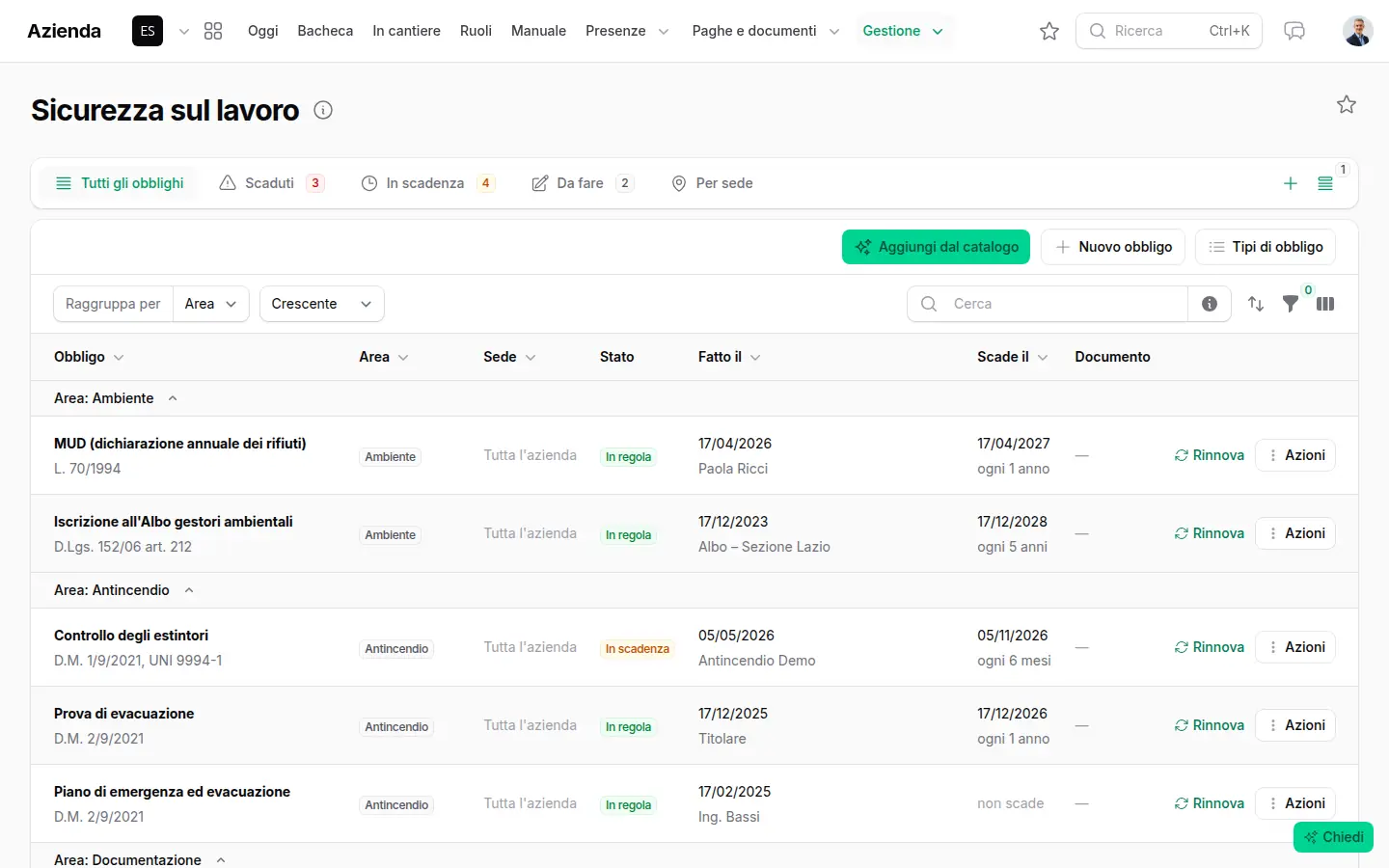Viewport: 1389px width, 868px height.
Task: Open the chat messages icon
Action: (x=1294, y=31)
